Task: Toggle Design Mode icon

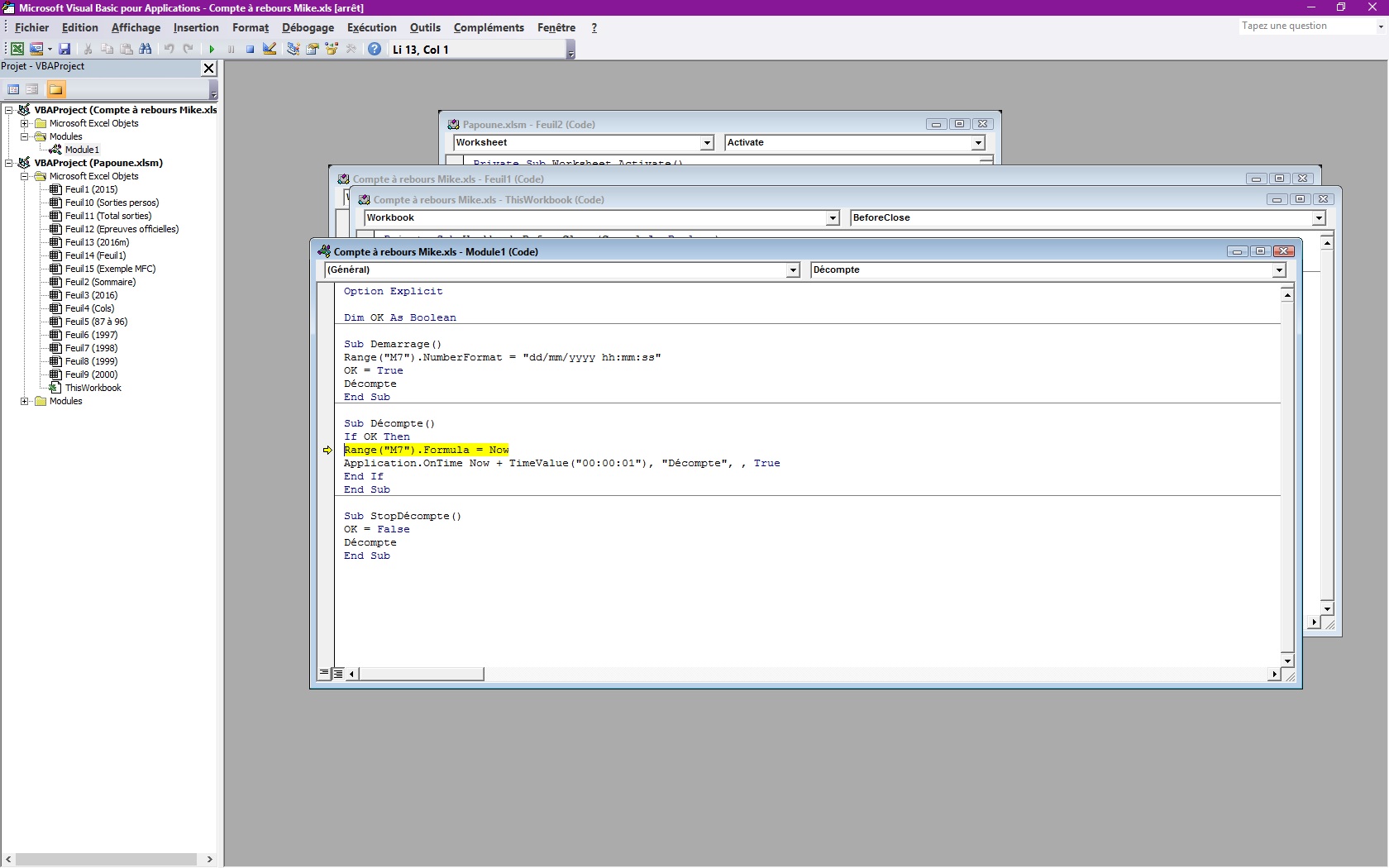Action: (270, 49)
